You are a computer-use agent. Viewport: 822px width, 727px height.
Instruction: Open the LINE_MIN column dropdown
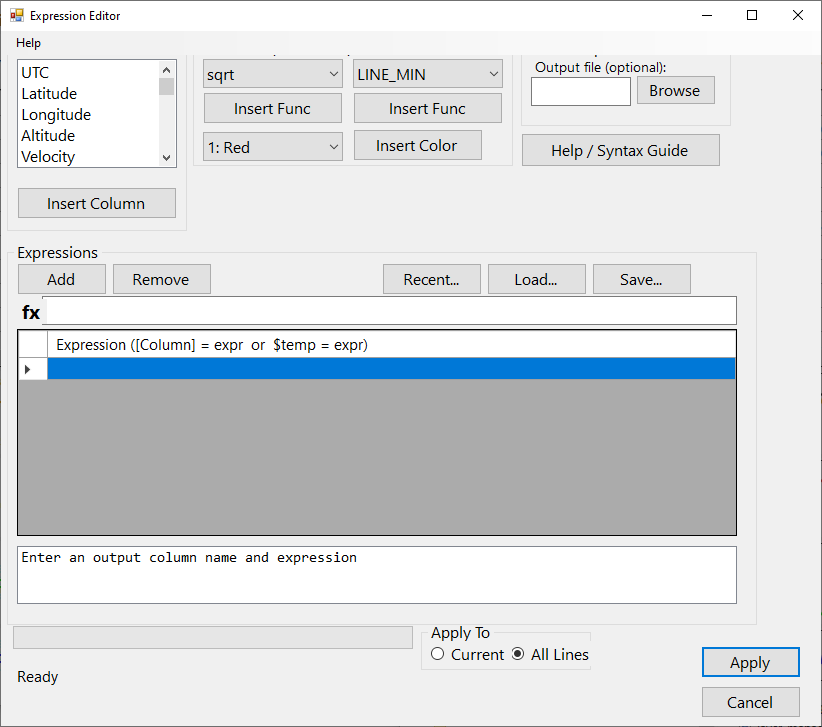point(427,73)
